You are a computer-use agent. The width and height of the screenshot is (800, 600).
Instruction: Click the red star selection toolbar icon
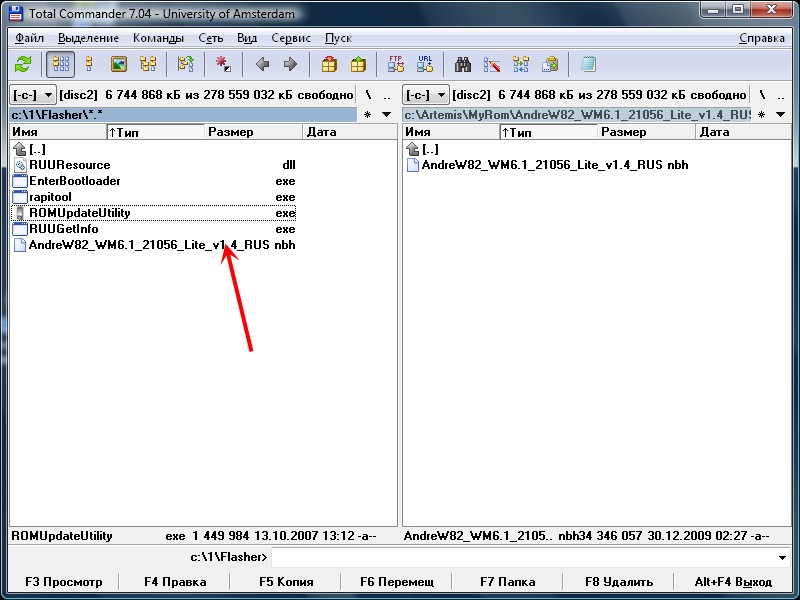[x=223, y=64]
